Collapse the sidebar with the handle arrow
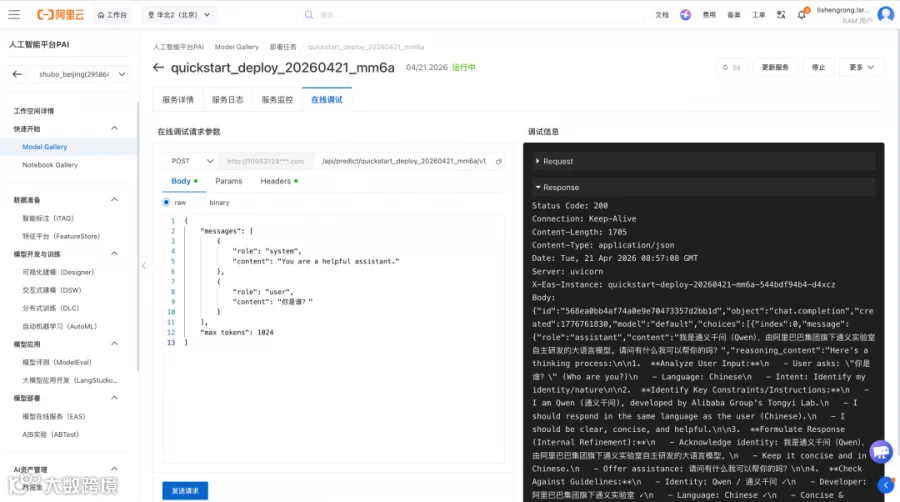 pyautogui.click(x=143, y=266)
